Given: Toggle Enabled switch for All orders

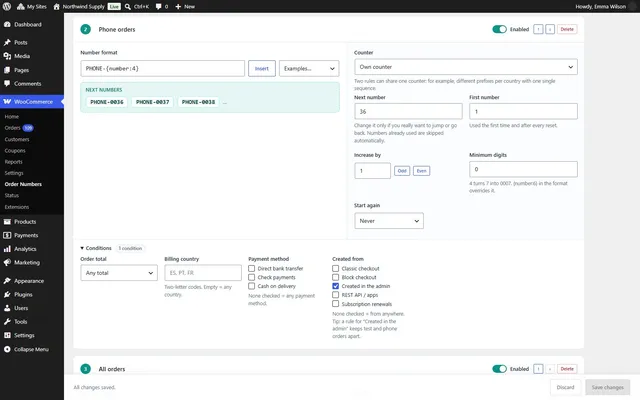Looking at the screenshot, I should coord(499,369).
